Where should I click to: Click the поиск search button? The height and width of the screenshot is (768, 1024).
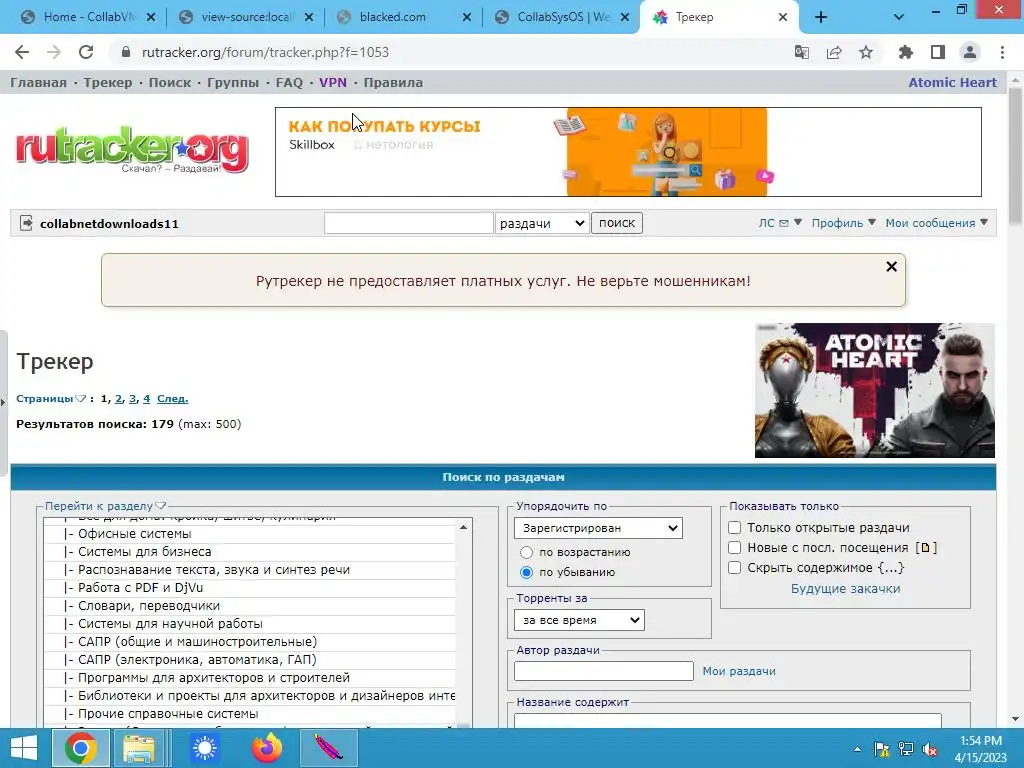pyautogui.click(x=617, y=223)
